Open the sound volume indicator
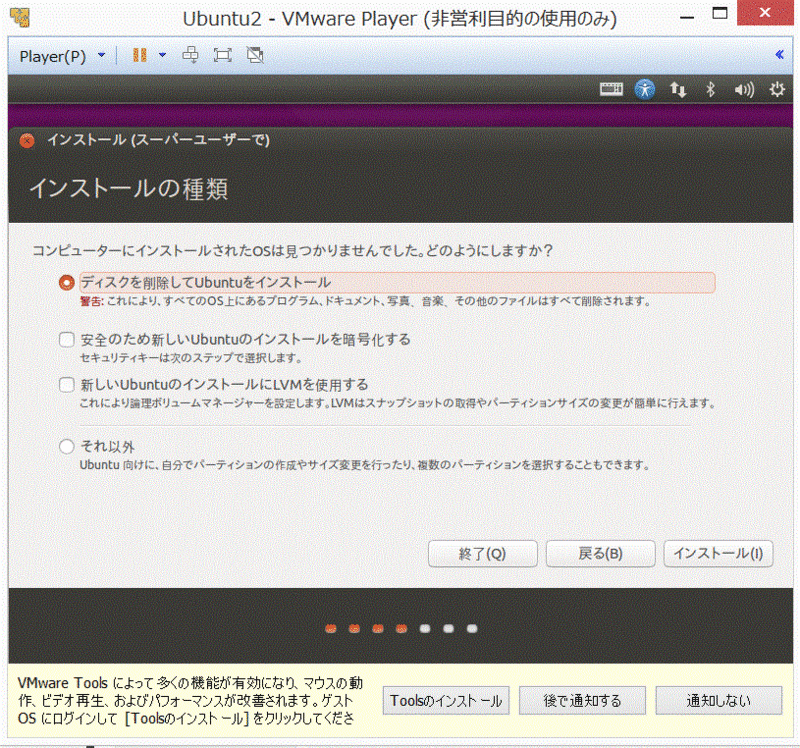This screenshot has height=748, width=800. [x=743, y=90]
